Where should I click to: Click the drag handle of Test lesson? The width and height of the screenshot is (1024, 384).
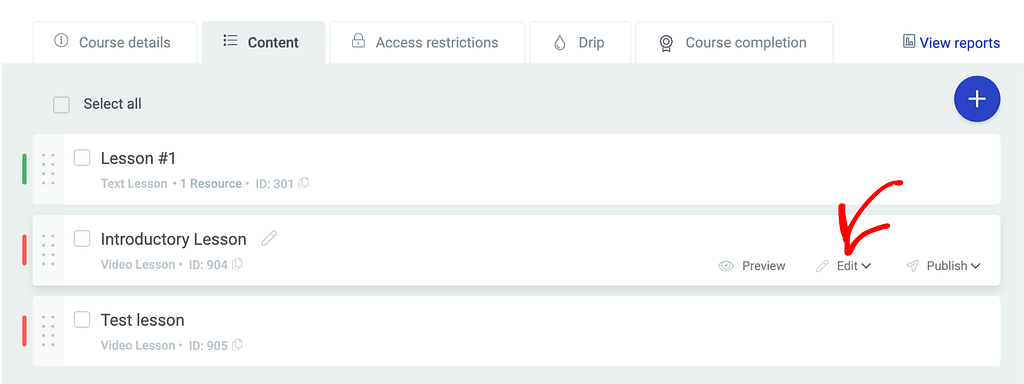click(48, 331)
